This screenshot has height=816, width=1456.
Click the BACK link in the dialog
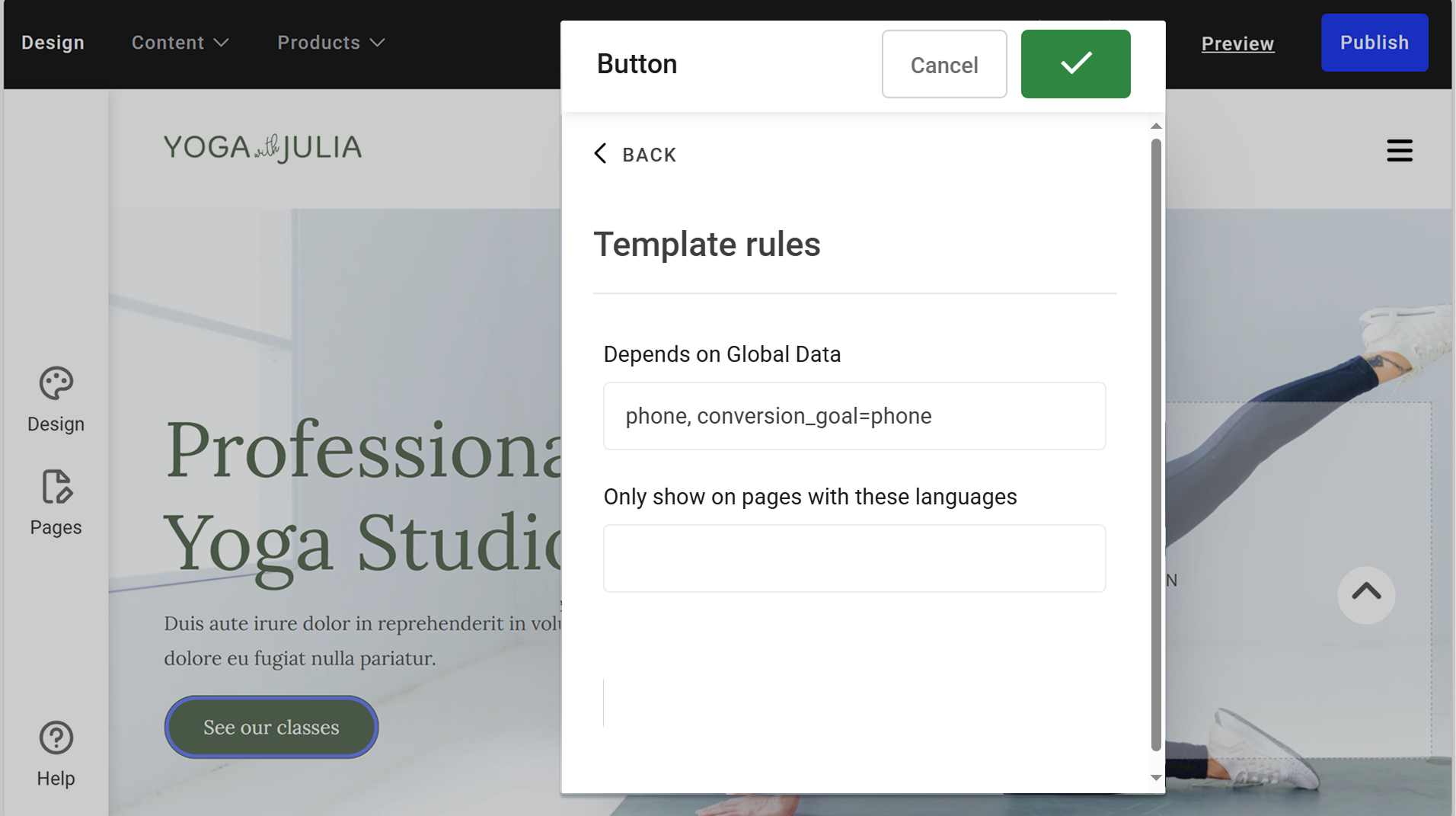[x=650, y=155]
